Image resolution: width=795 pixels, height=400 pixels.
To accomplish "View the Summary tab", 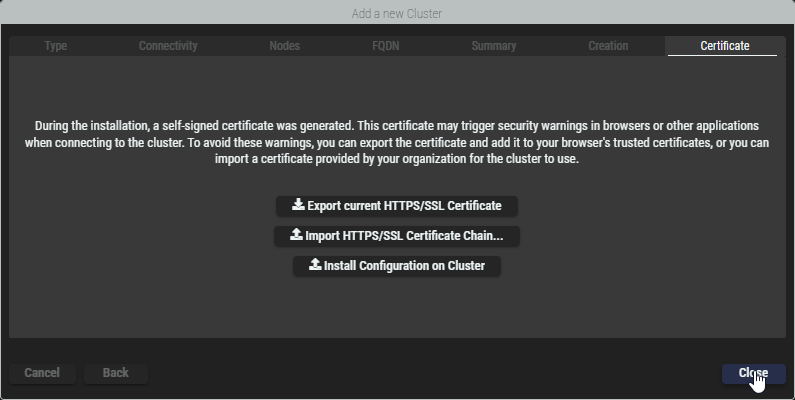I will [x=494, y=46].
